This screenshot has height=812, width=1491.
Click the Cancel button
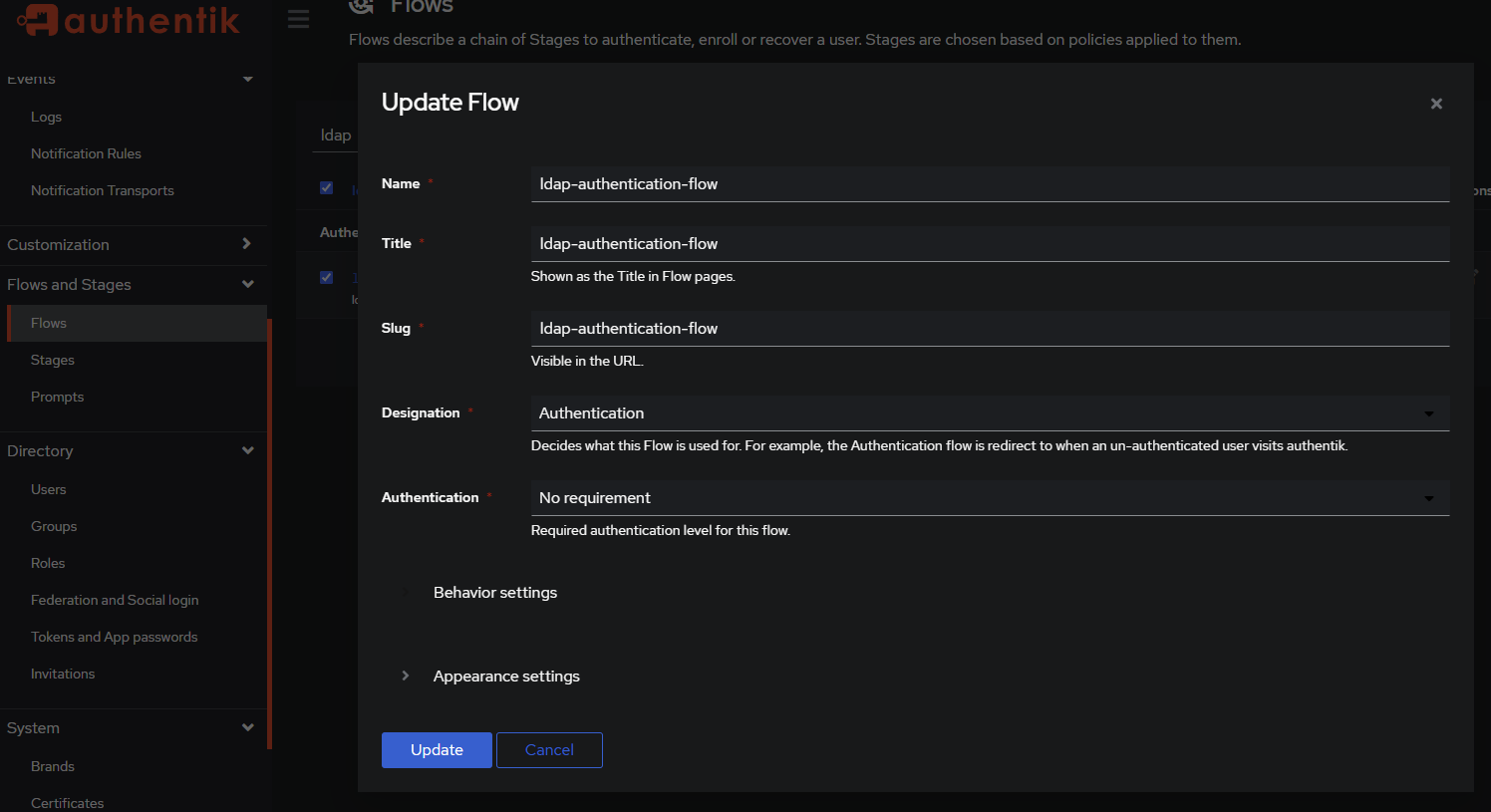(x=549, y=750)
